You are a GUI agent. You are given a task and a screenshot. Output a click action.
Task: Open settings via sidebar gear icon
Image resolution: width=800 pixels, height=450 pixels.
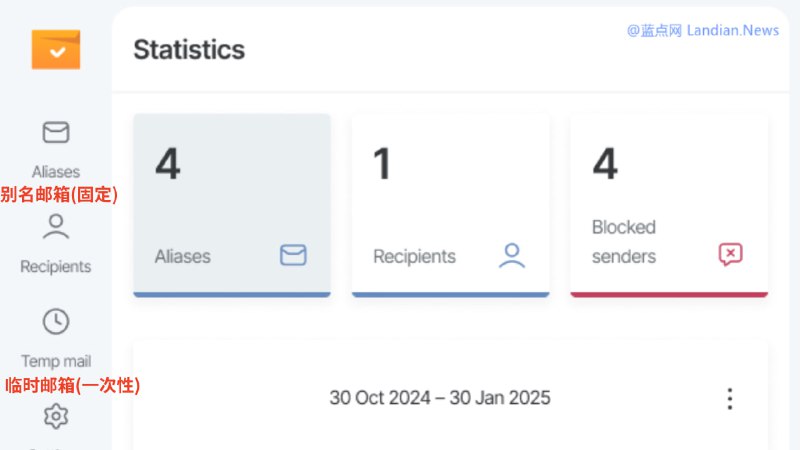(56, 416)
